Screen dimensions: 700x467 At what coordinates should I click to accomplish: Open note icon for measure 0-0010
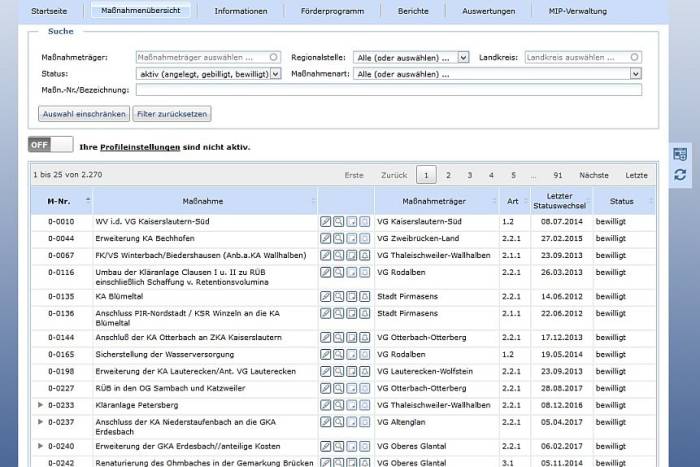[351, 221]
